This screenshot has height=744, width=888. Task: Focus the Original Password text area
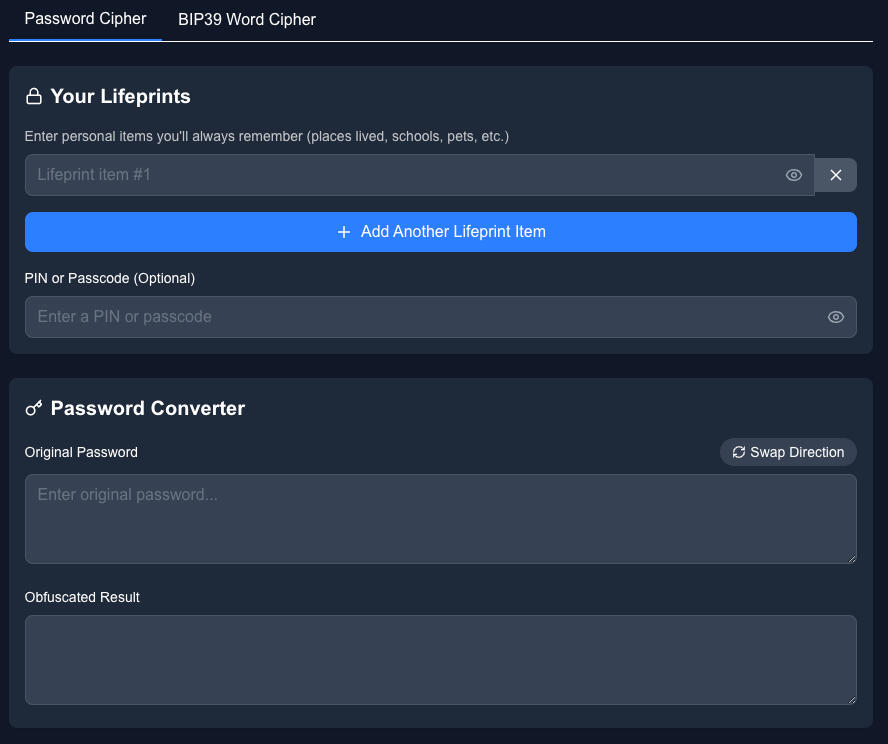(x=440, y=519)
